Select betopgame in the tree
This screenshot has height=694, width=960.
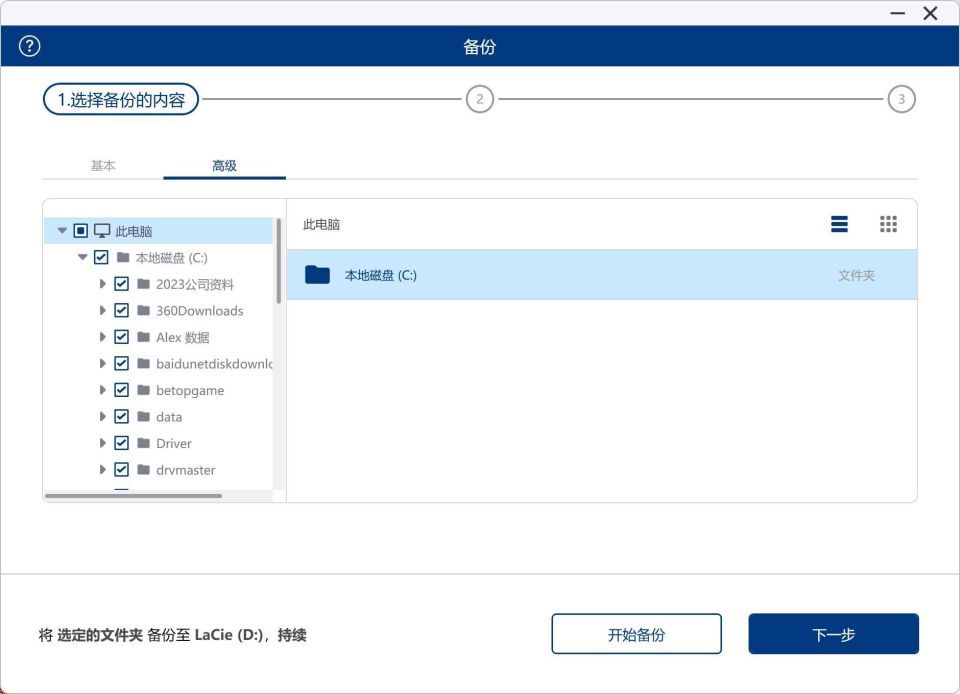coord(190,390)
